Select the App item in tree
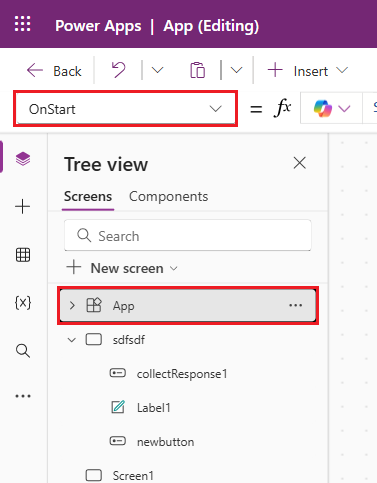377x483 pixels. click(x=188, y=305)
